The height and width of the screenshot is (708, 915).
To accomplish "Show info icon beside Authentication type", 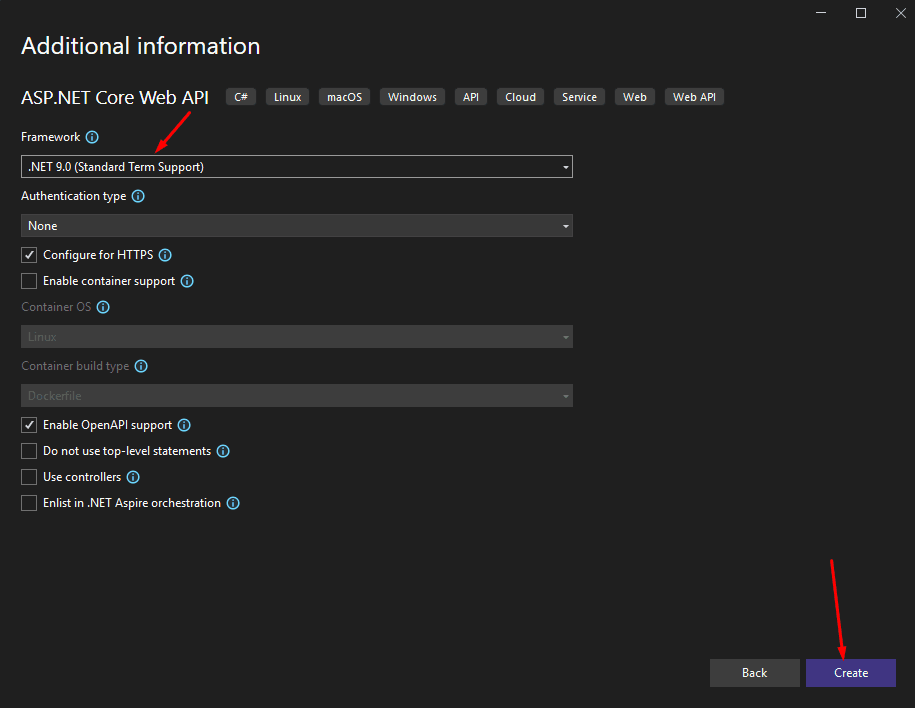I will coord(138,196).
